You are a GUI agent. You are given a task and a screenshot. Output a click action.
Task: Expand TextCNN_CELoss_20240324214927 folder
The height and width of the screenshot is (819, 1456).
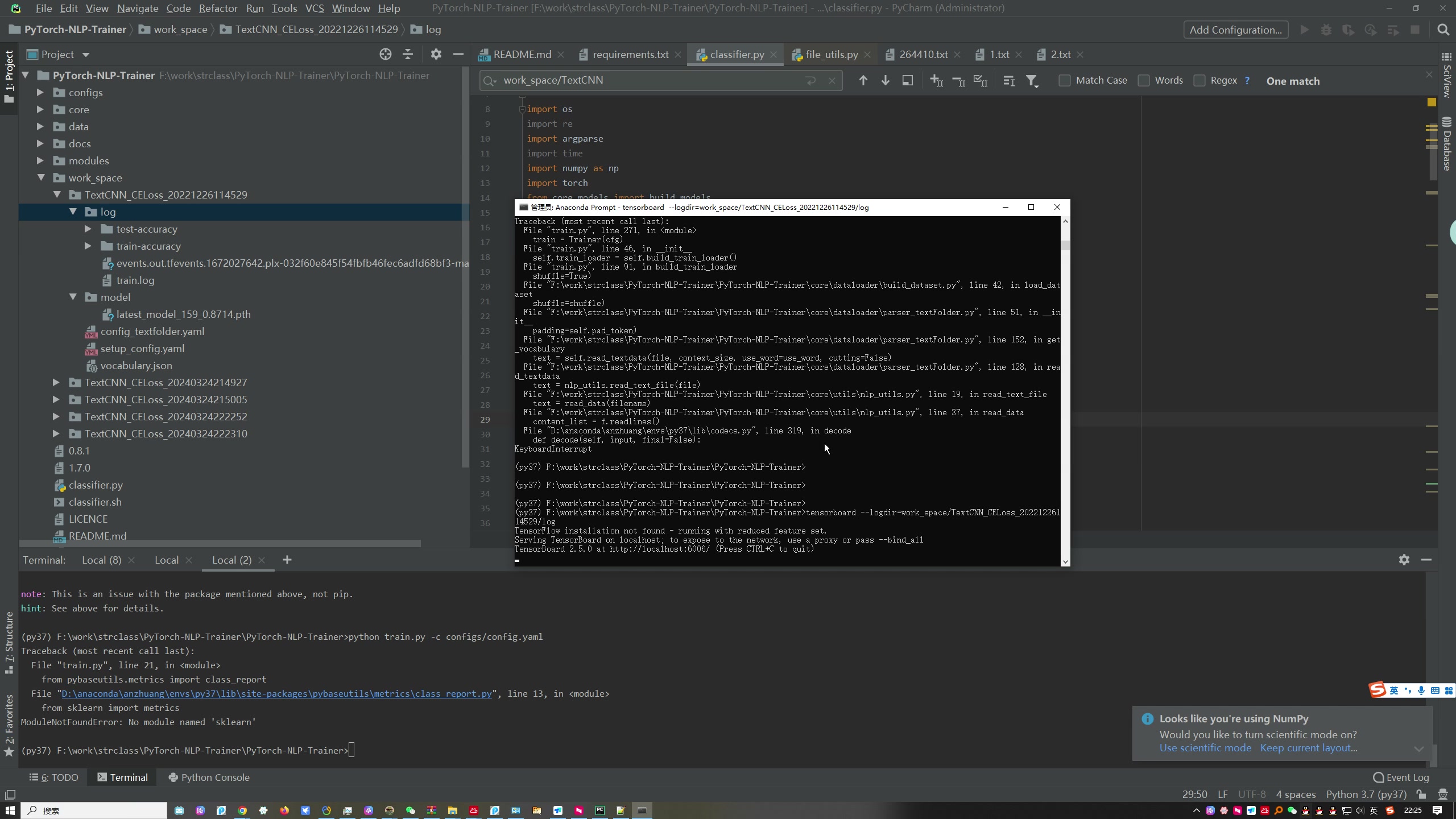tap(56, 382)
